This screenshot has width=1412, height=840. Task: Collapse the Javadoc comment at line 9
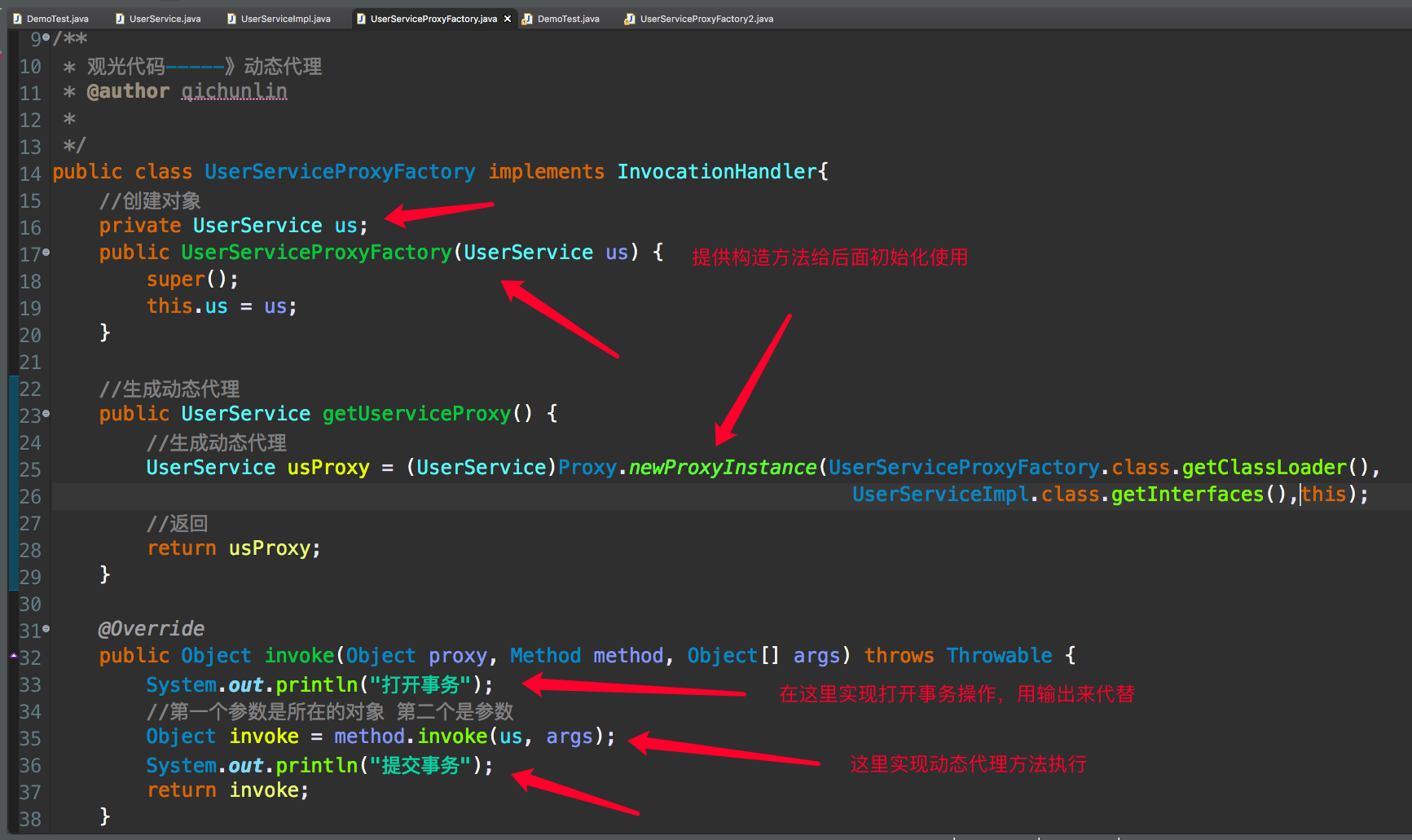point(46,37)
